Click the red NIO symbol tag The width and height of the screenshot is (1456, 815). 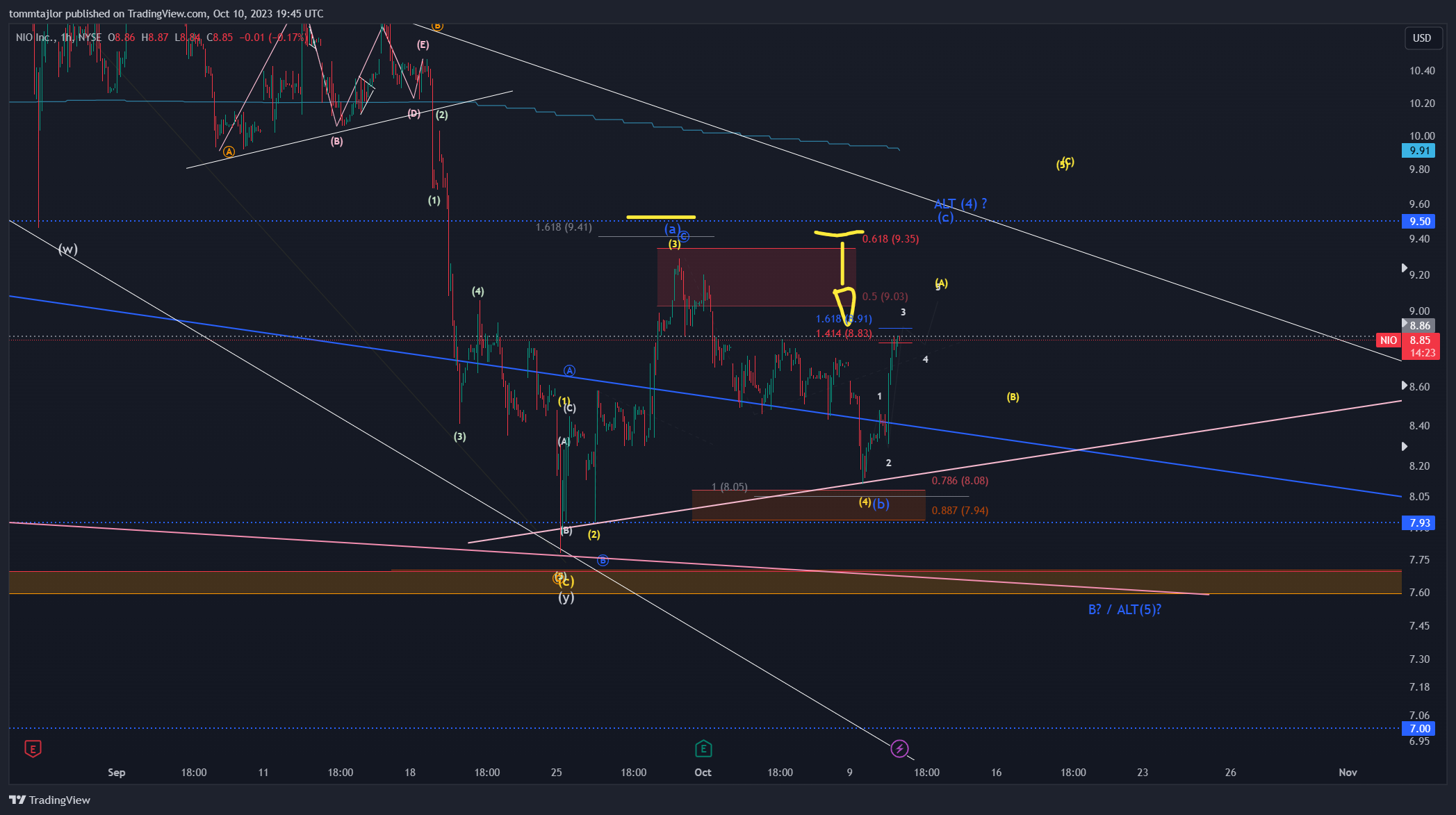click(x=1388, y=340)
